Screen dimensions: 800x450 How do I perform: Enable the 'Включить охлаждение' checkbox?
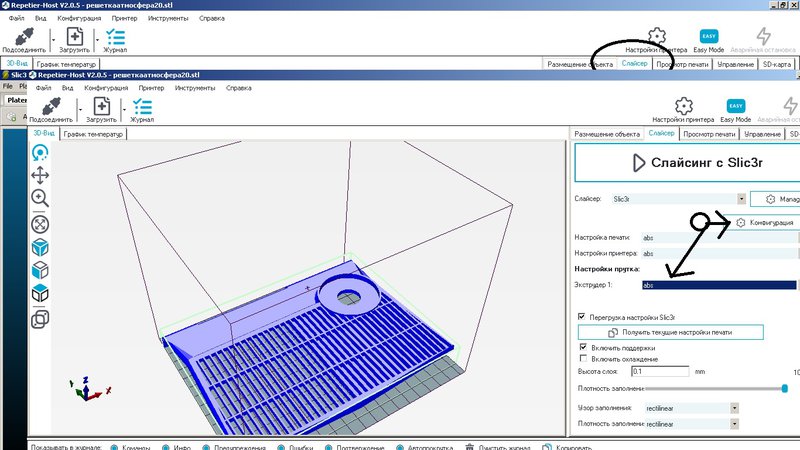click(x=583, y=358)
